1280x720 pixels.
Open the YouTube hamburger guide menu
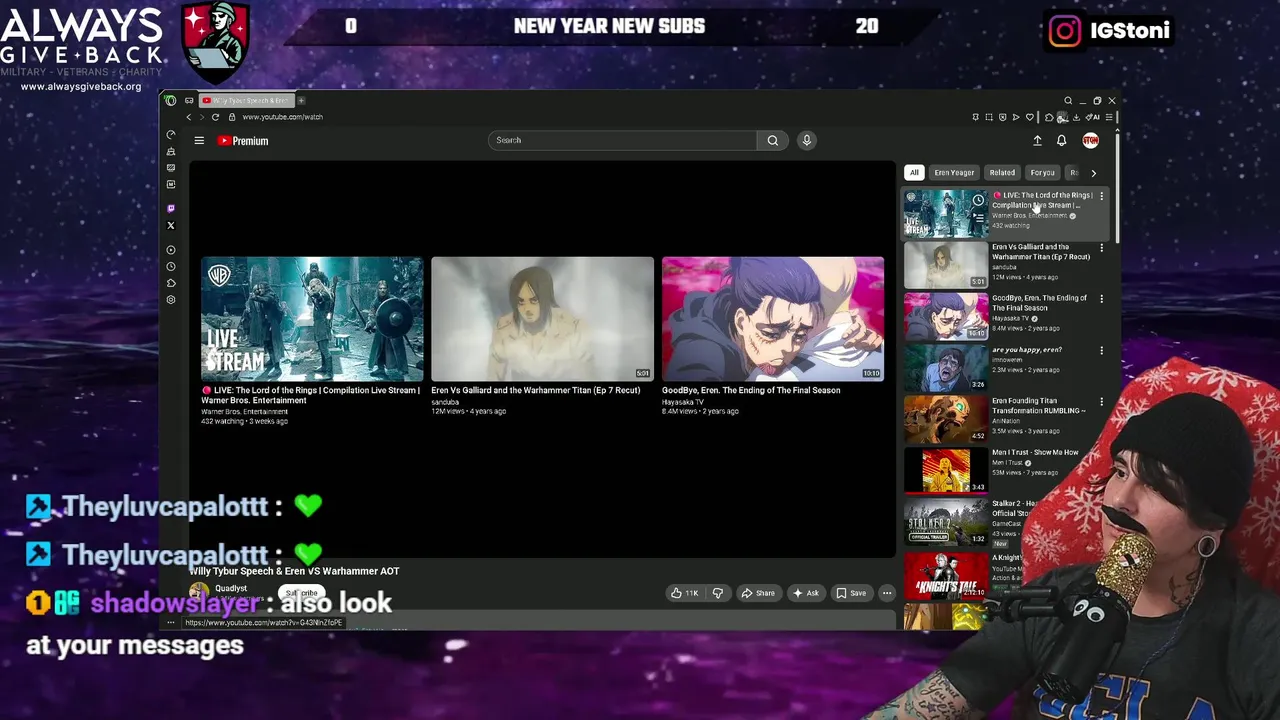click(199, 141)
